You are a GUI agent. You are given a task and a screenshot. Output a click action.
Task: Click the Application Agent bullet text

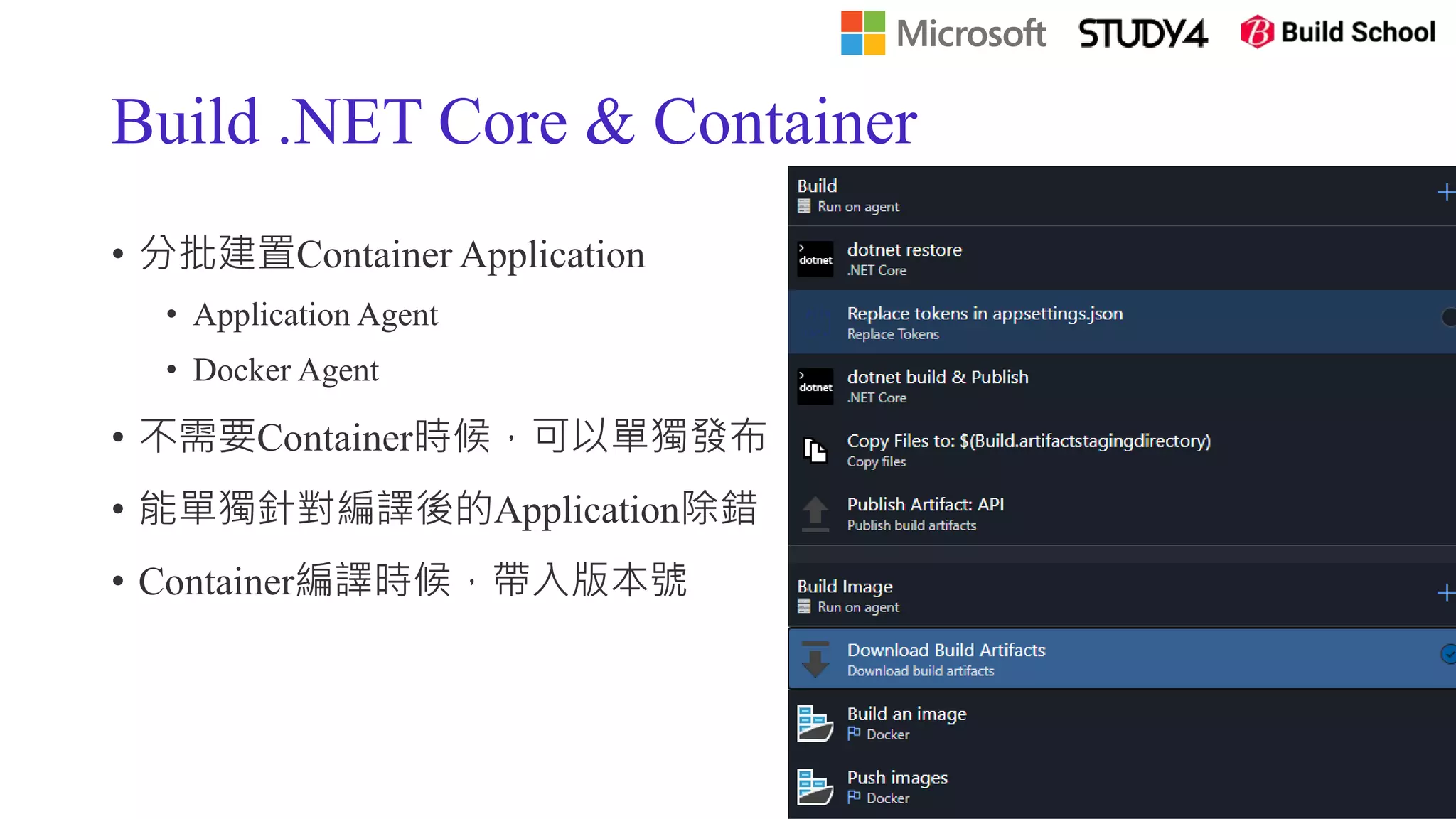click(316, 314)
